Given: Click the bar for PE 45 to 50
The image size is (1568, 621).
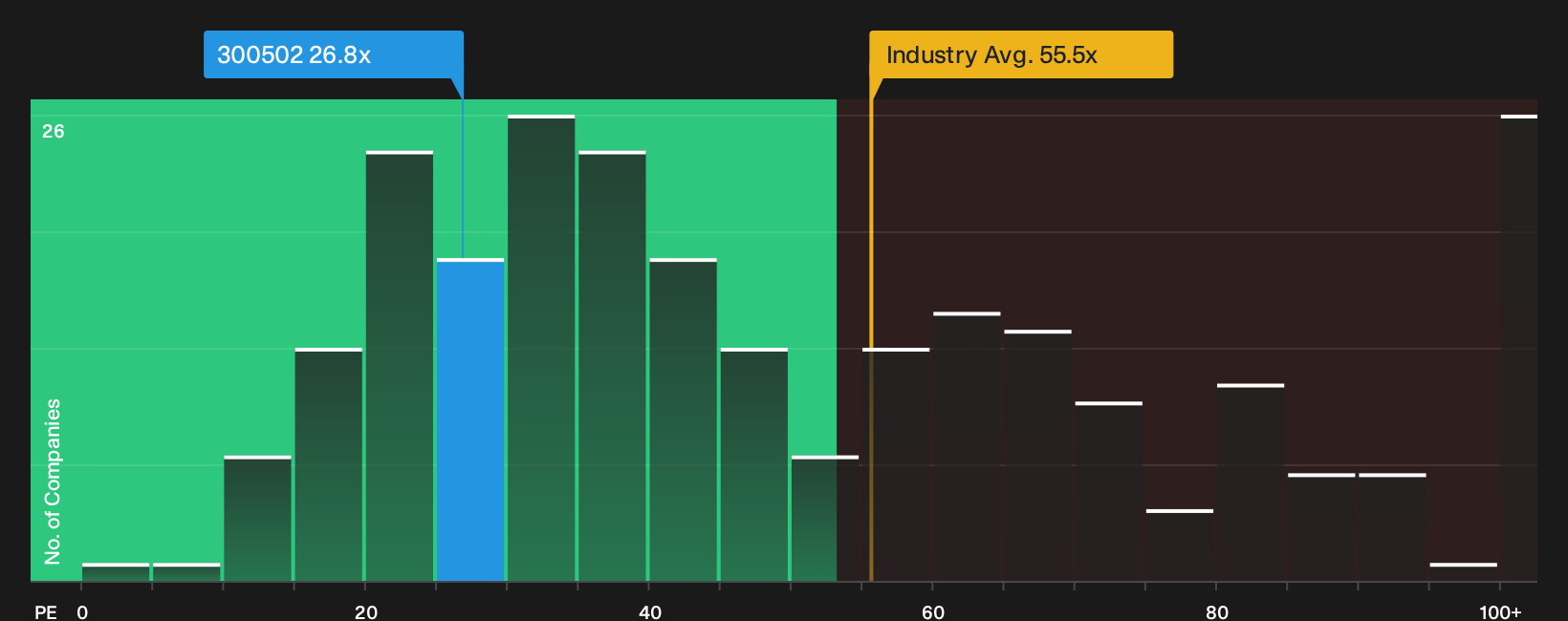Looking at the screenshot, I should pyautogui.click(x=754, y=465).
